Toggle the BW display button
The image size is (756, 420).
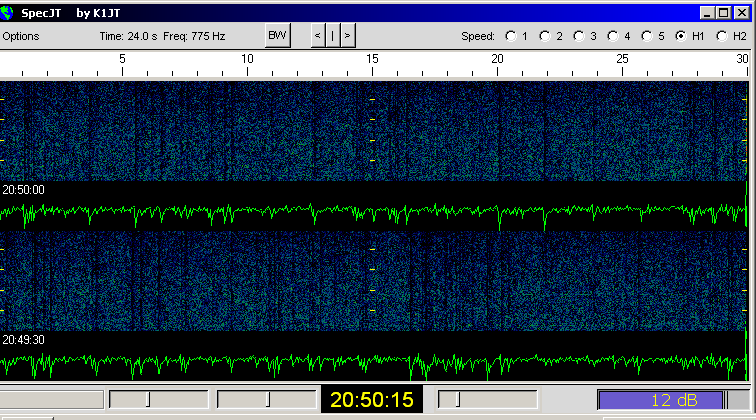tap(277, 35)
